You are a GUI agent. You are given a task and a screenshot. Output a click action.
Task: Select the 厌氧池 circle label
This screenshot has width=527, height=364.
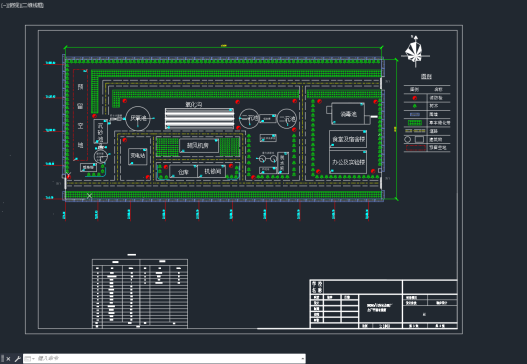point(138,118)
